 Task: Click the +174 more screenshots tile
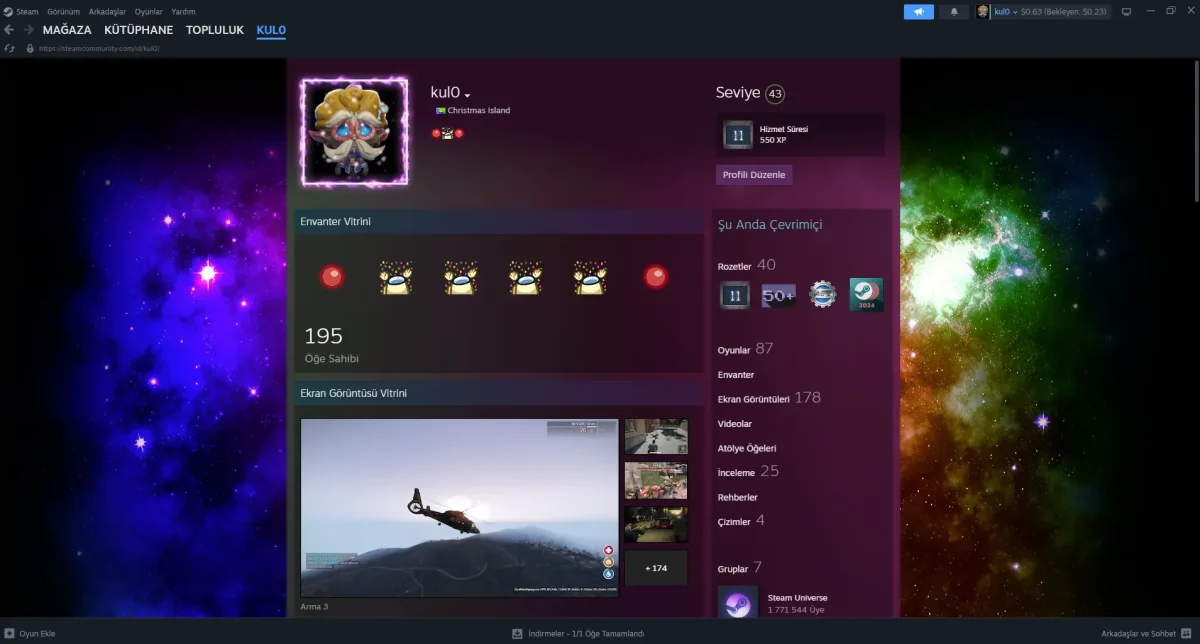[x=656, y=568]
